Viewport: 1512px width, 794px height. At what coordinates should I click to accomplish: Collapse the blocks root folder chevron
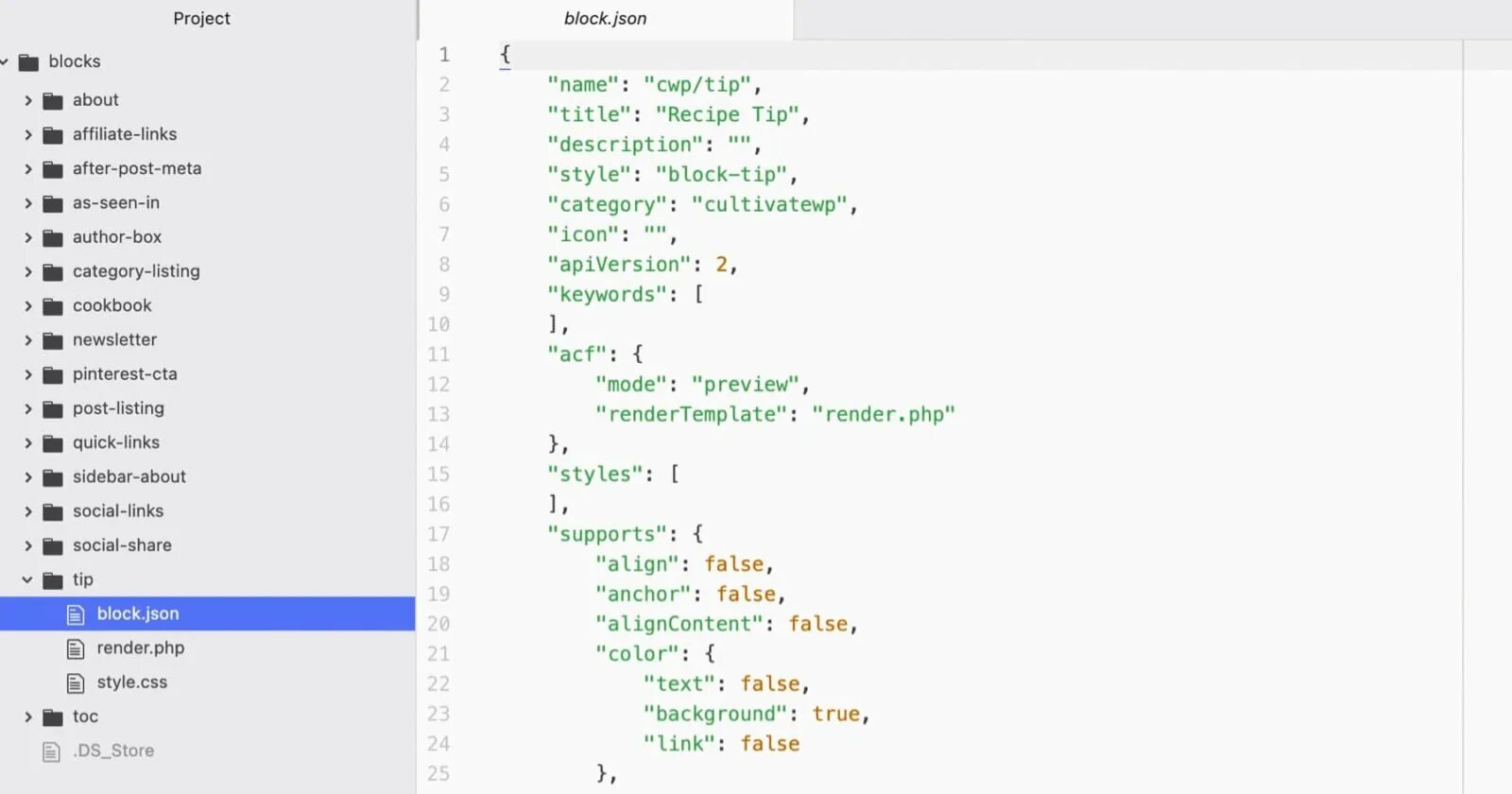pos(4,61)
